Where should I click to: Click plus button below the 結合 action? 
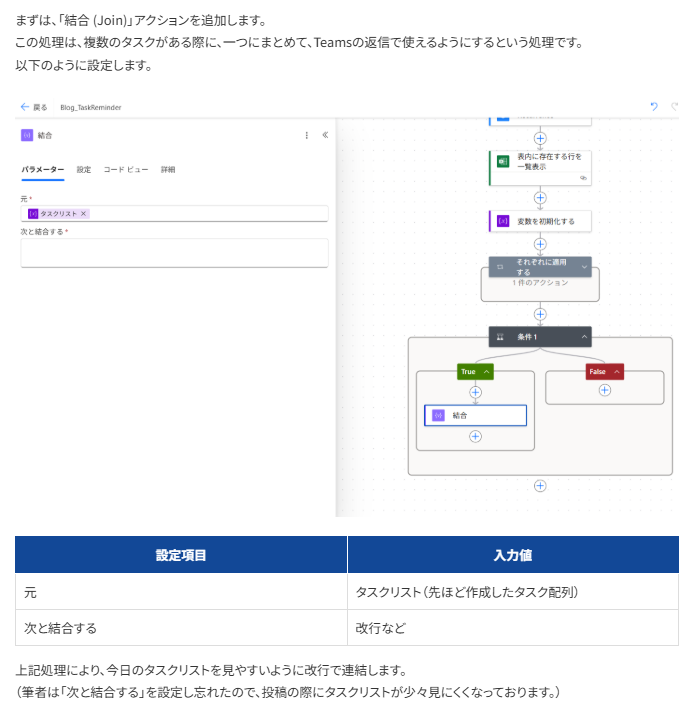(x=475, y=436)
